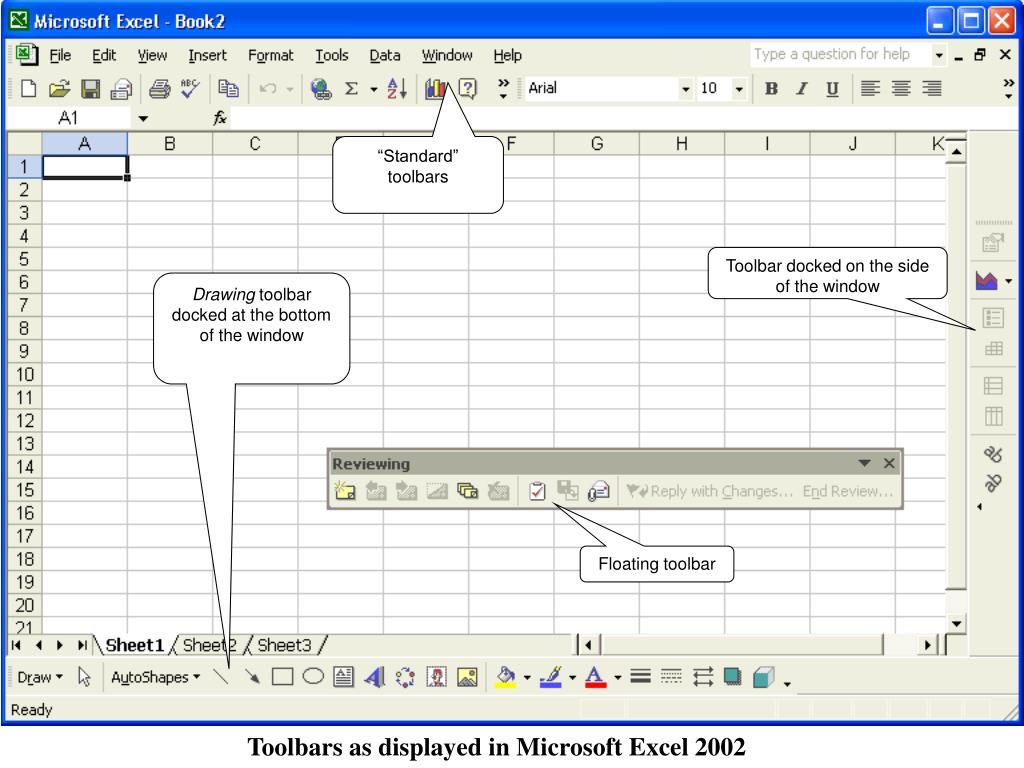The image size is (1024, 768).
Task: Expand Standard toolbar options chevron
Action: coord(503,88)
